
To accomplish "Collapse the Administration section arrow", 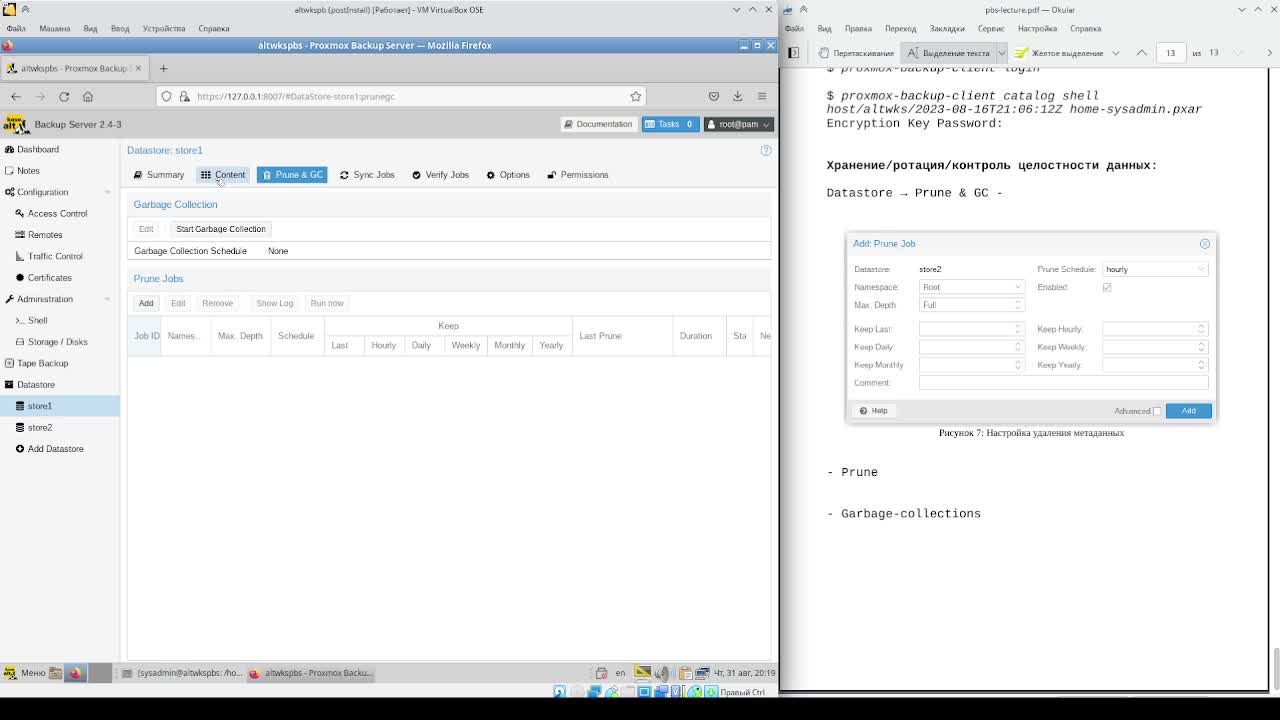I will tap(108, 299).
